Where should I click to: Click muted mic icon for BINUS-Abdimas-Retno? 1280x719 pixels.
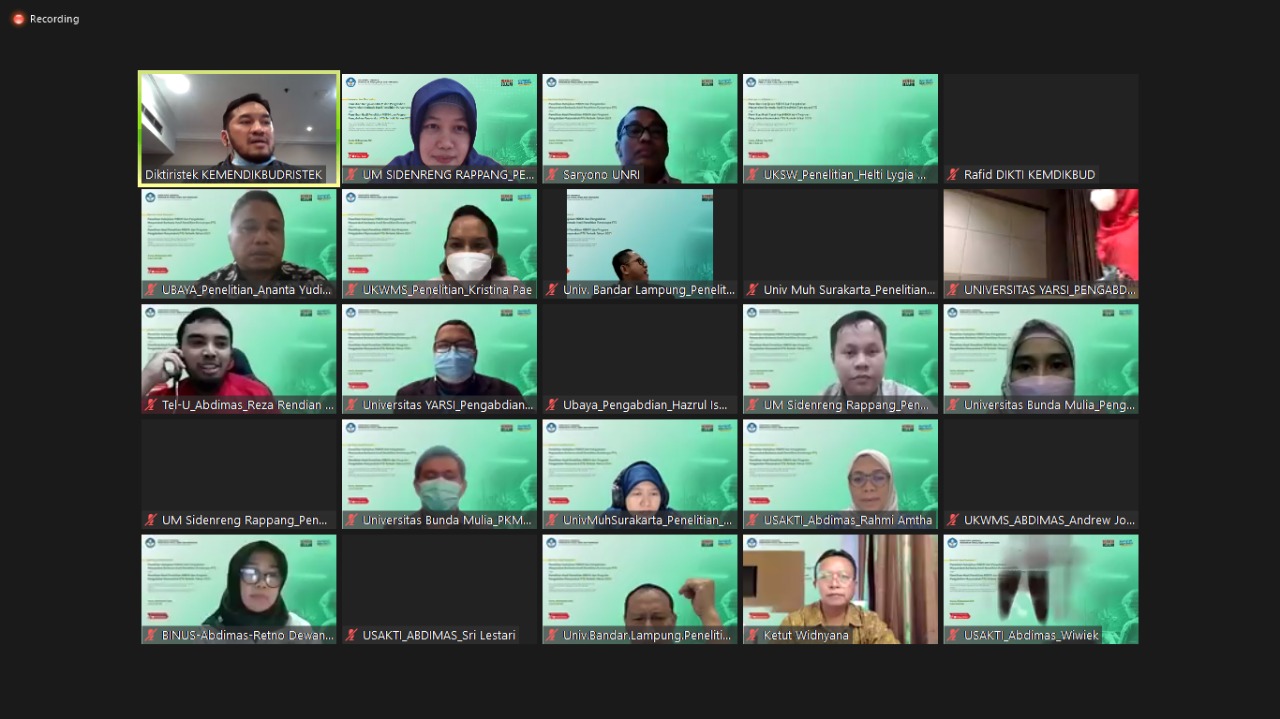tap(151, 636)
